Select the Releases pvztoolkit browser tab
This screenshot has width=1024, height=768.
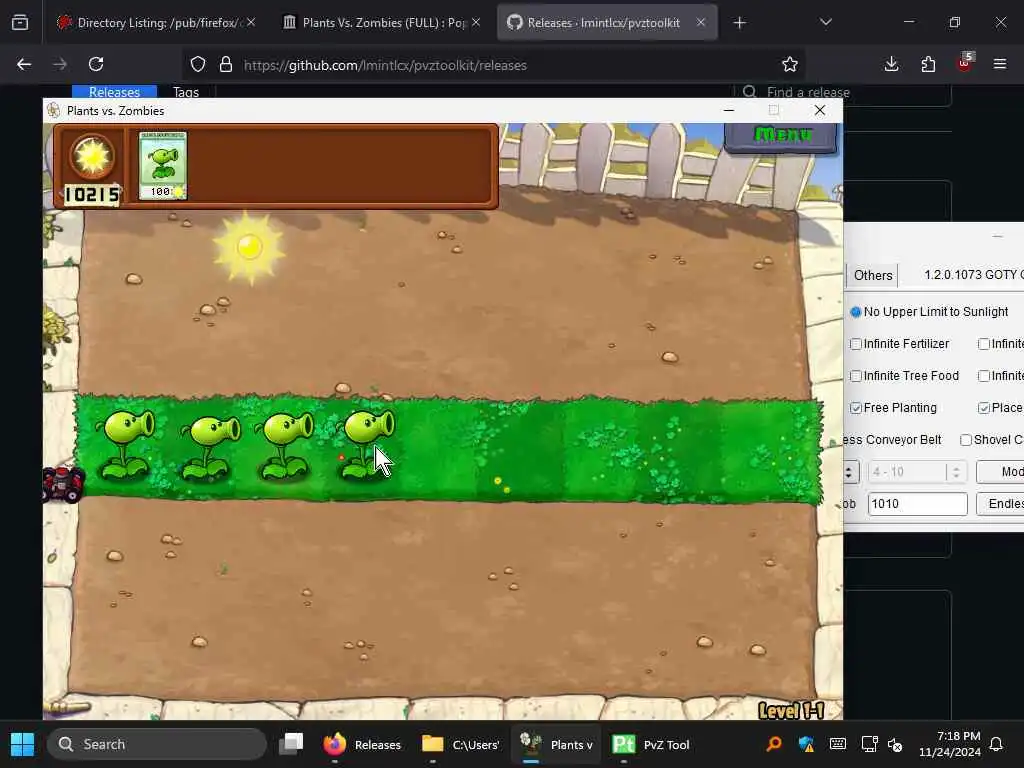pos(603,23)
